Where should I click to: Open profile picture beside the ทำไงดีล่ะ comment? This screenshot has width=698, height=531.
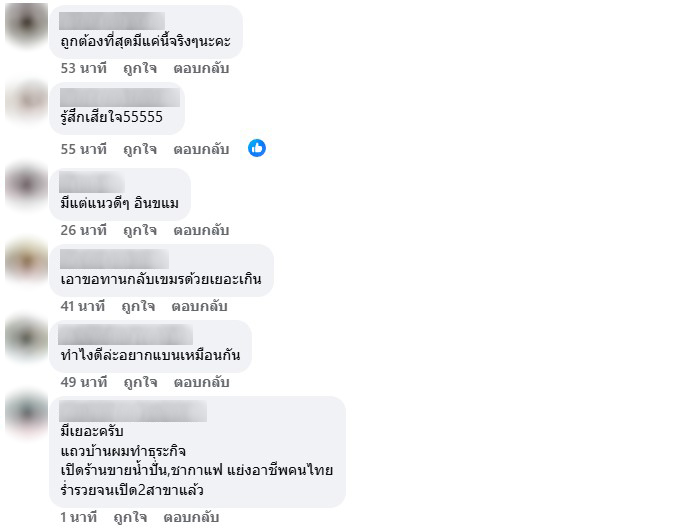26,339
